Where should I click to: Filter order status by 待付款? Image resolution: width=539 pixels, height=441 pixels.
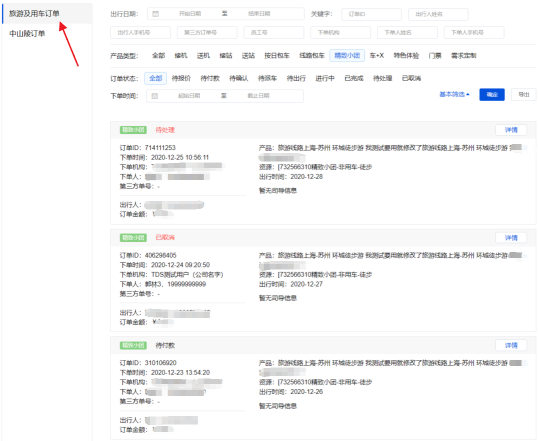coord(210,78)
